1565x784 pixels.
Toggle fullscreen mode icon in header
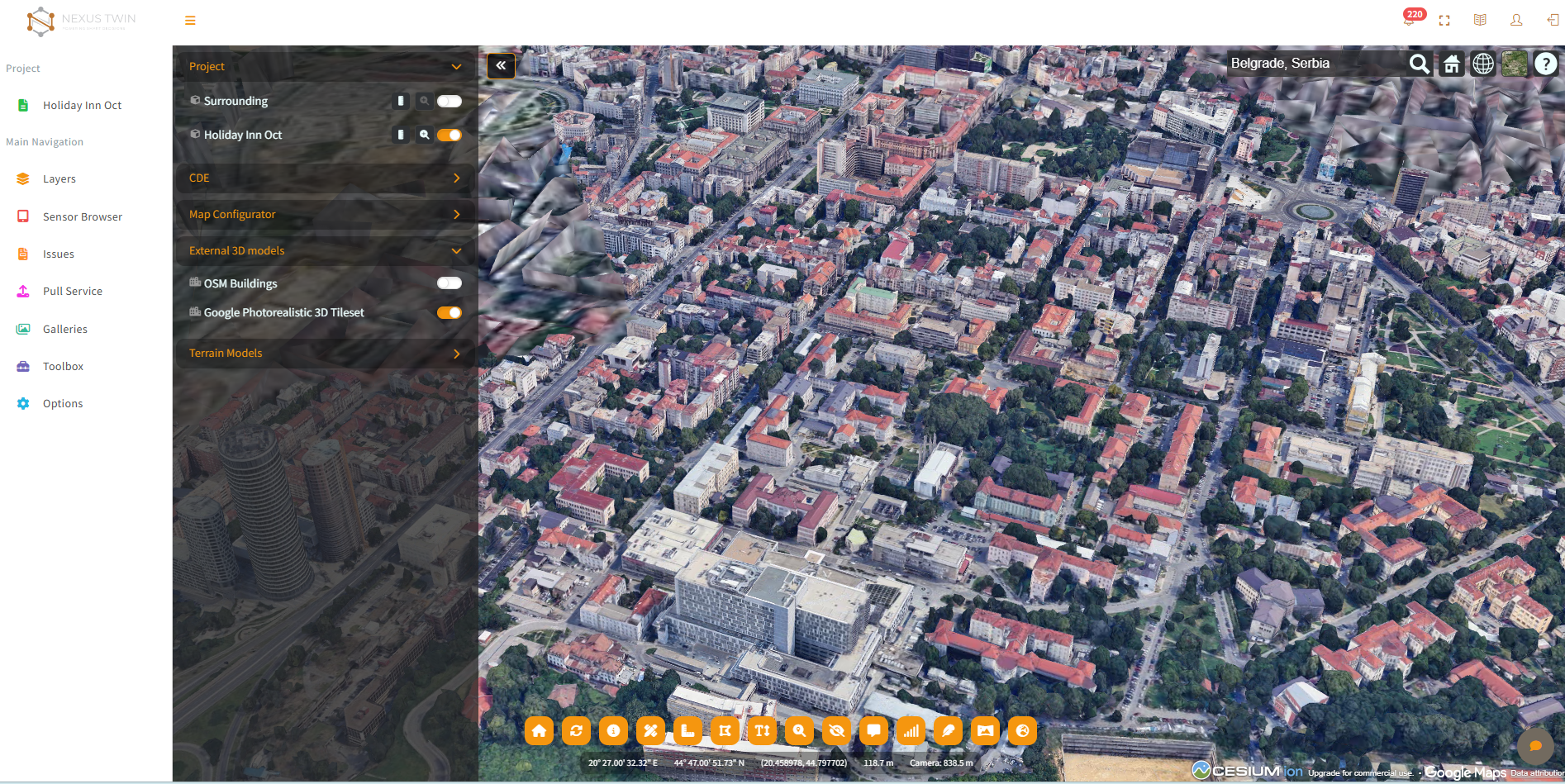[x=1444, y=20]
